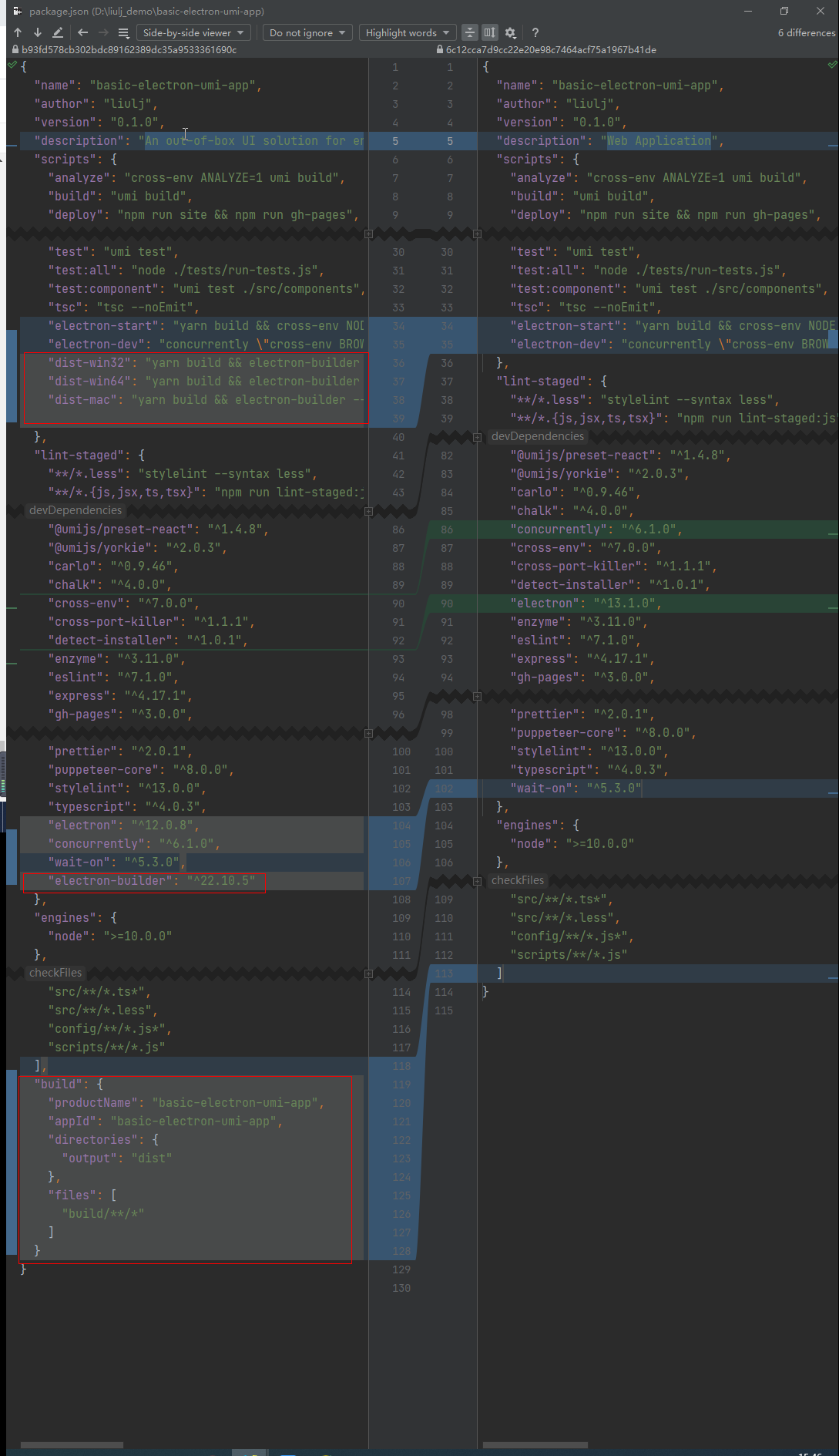Open the go to changed file list icon
The image size is (839, 1456).
[x=123, y=32]
